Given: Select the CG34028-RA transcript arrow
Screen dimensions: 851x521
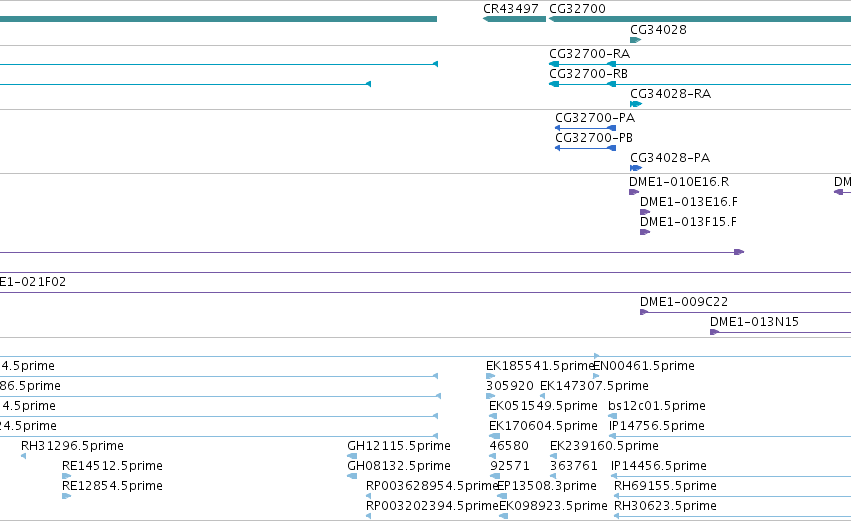Looking at the screenshot, I should click(x=636, y=104).
